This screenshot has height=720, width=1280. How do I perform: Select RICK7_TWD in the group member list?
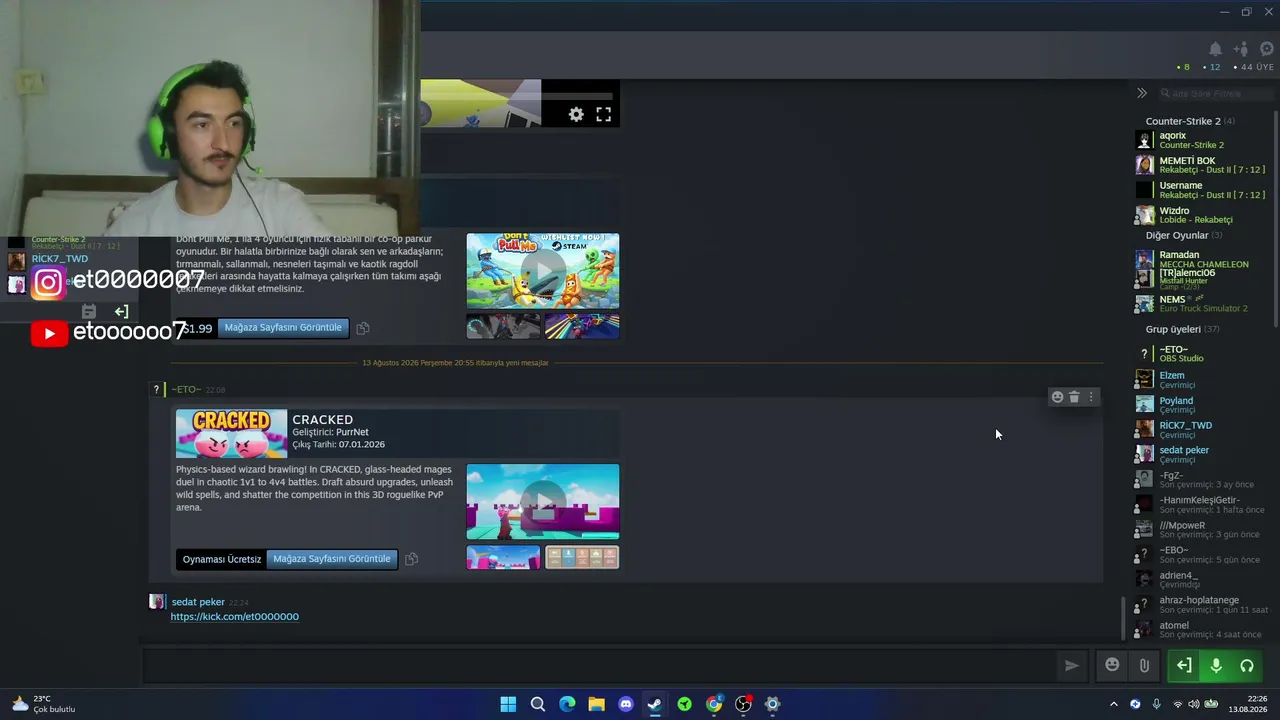point(1204,430)
